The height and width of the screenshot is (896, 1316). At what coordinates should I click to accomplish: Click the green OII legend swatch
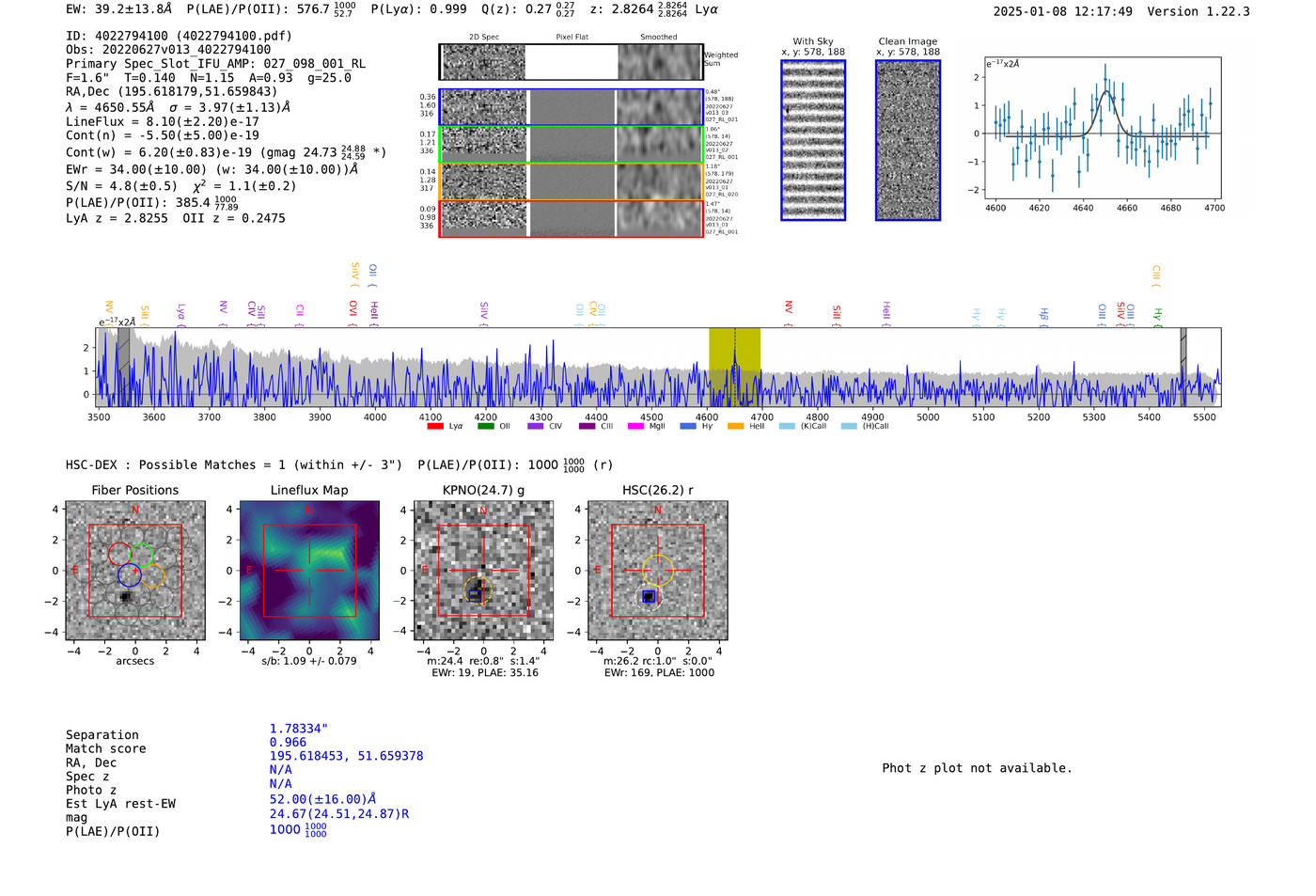click(485, 426)
